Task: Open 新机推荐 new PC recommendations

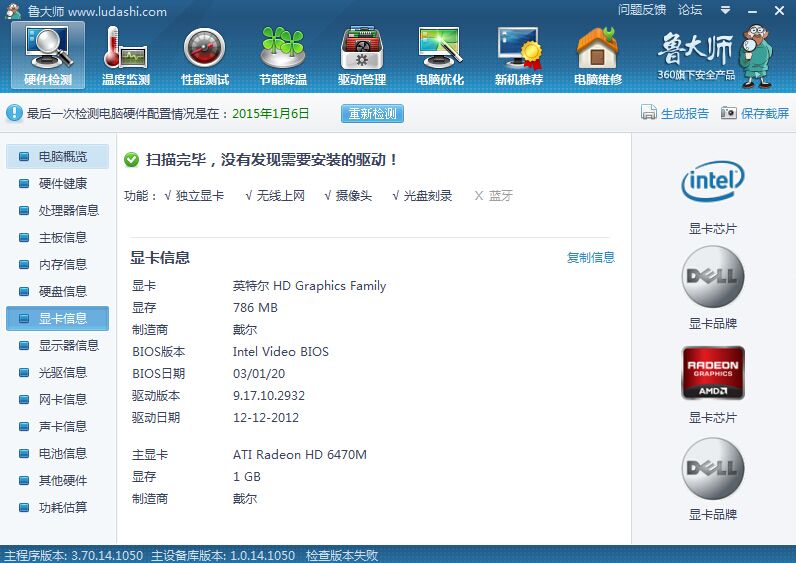Action: click(x=519, y=56)
